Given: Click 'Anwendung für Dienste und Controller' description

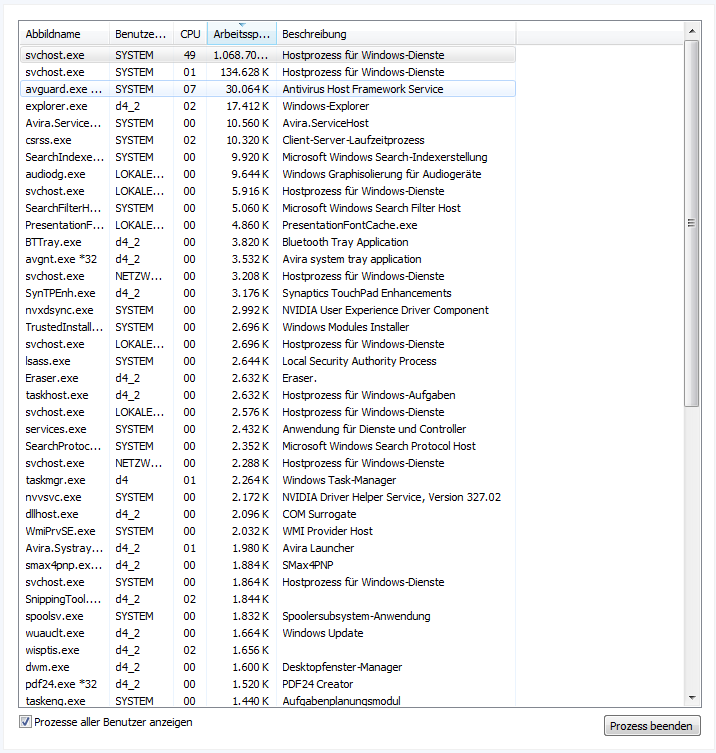Looking at the screenshot, I should coord(374,429).
